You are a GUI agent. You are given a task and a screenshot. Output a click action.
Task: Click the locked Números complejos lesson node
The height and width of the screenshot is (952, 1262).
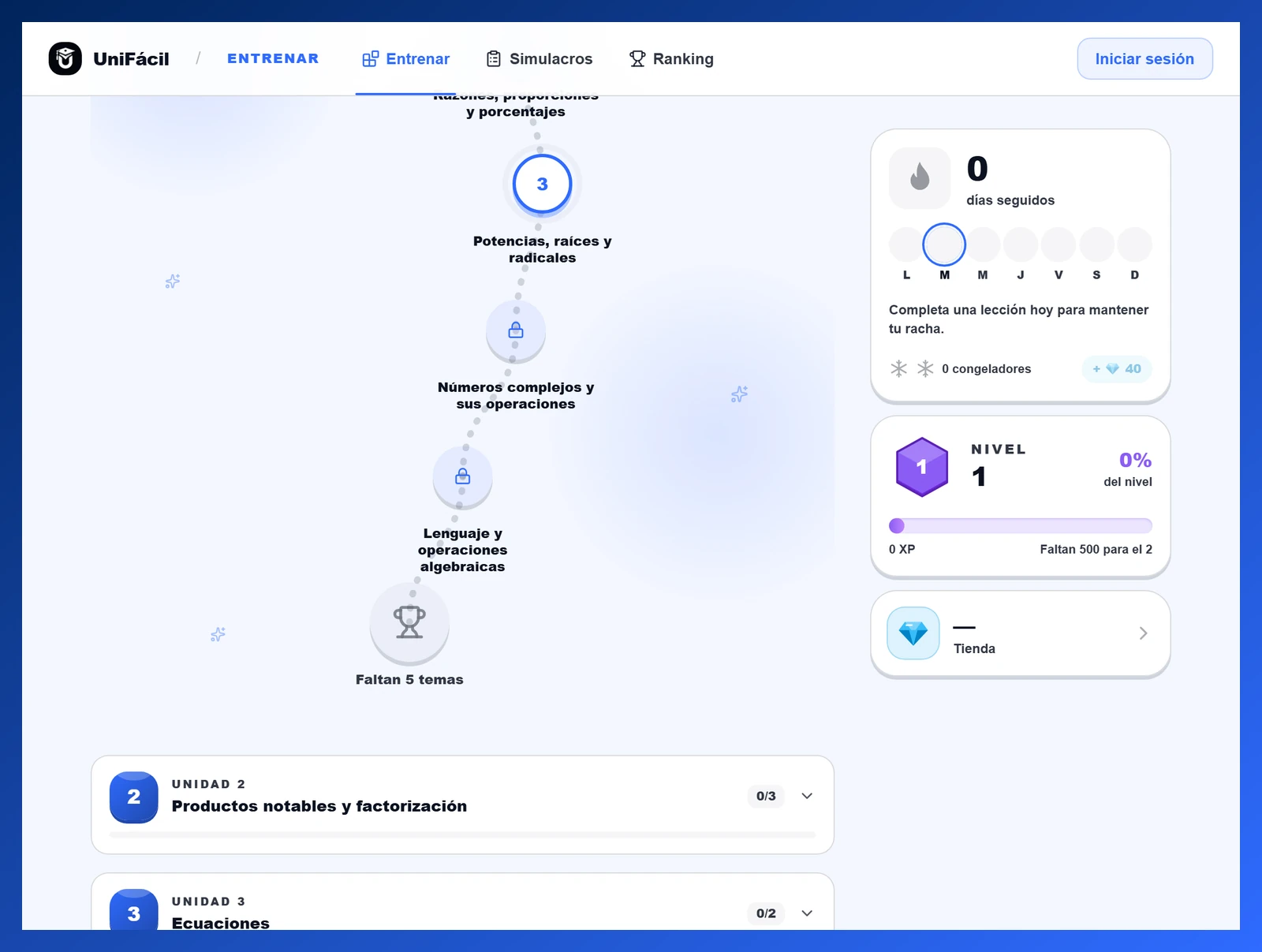[516, 330]
